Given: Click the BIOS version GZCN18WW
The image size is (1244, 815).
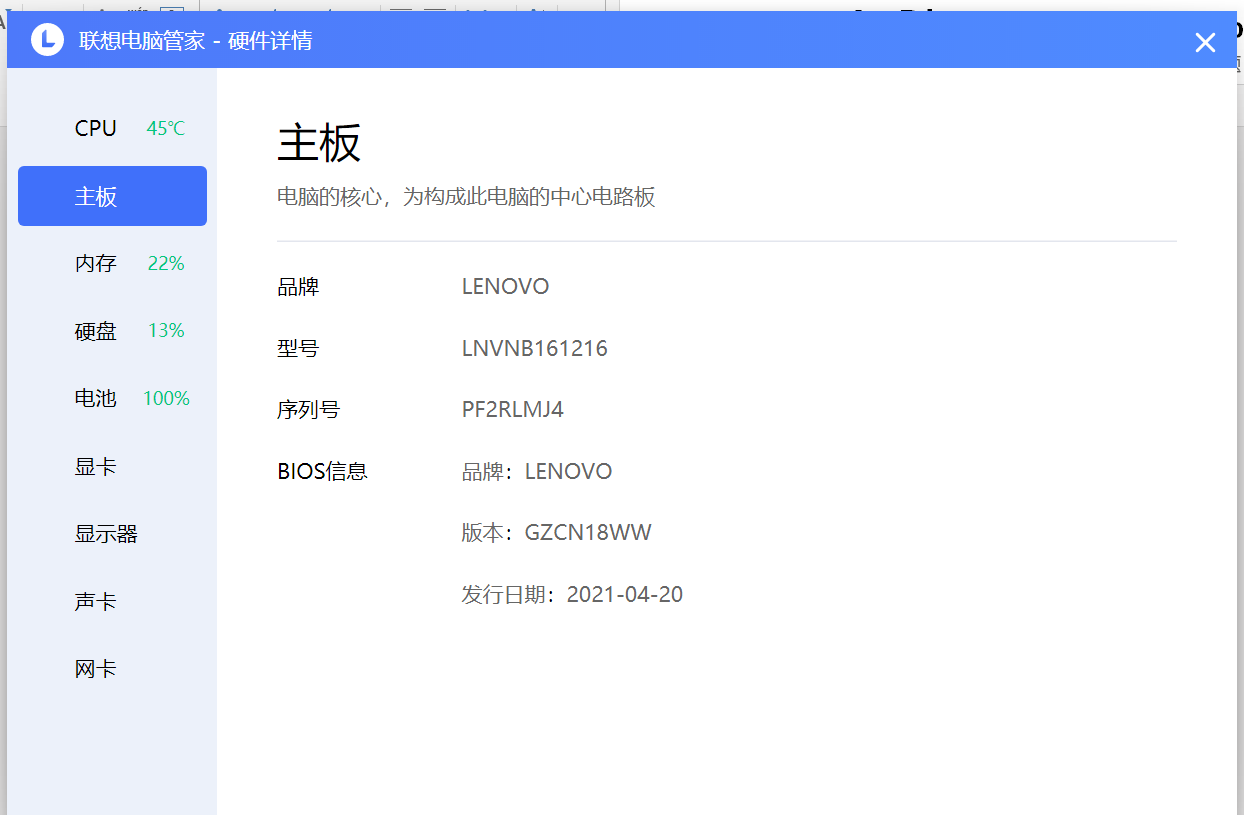Looking at the screenshot, I should [x=588, y=533].
